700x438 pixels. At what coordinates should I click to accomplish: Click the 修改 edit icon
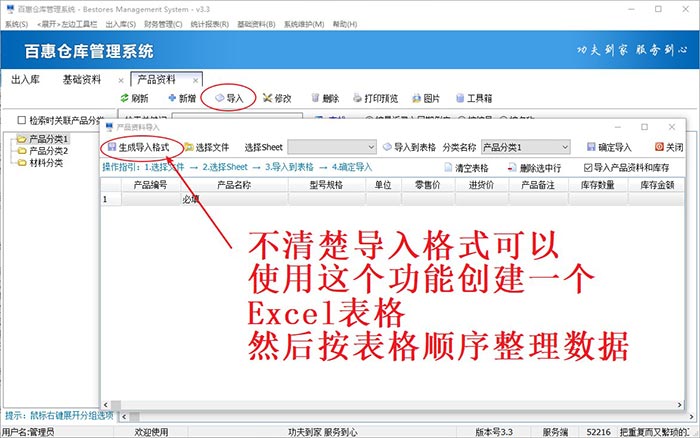[x=267, y=98]
